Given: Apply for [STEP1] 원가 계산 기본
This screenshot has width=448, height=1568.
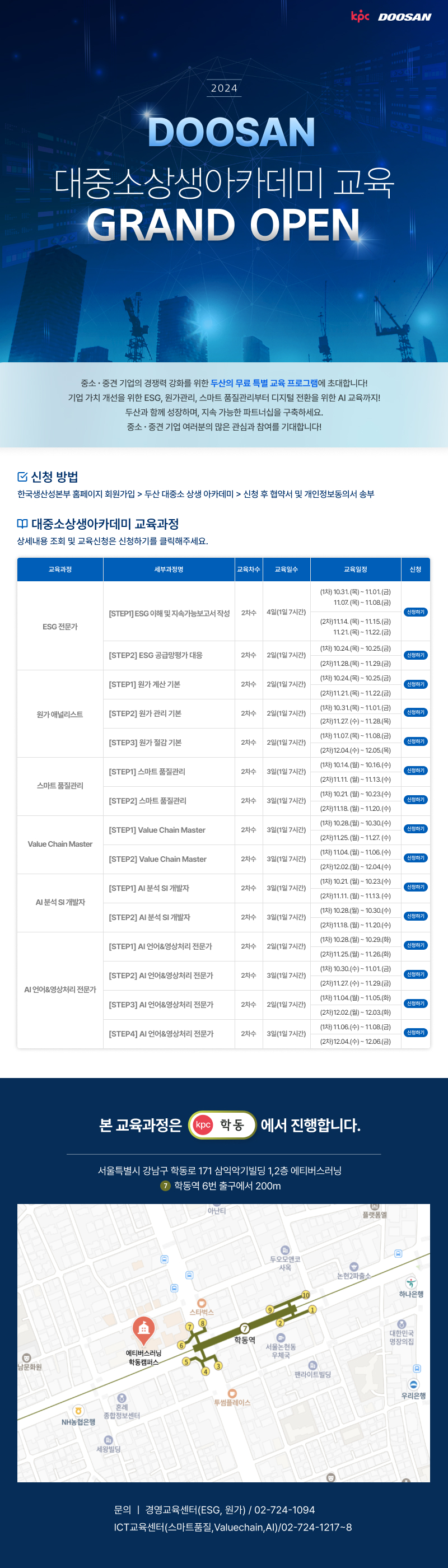Looking at the screenshot, I should pyautogui.click(x=416, y=685).
